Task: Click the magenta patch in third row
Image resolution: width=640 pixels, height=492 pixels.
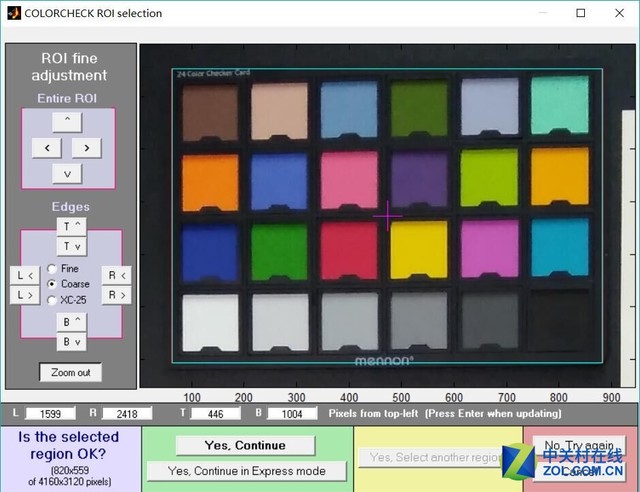Action: tap(490, 249)
